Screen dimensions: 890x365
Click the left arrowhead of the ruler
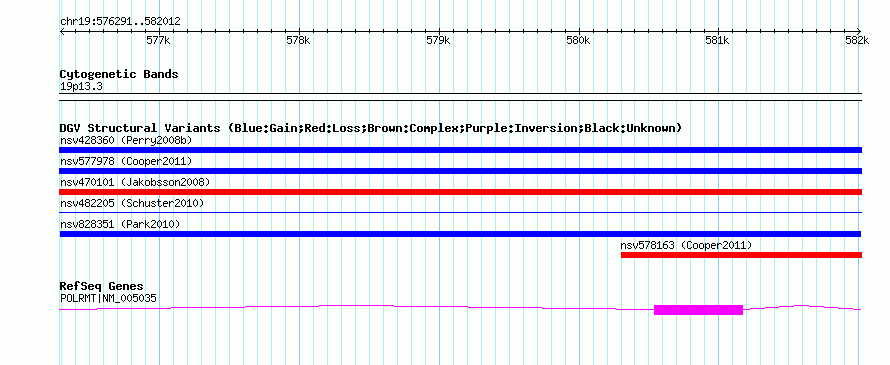pos(62,32)
